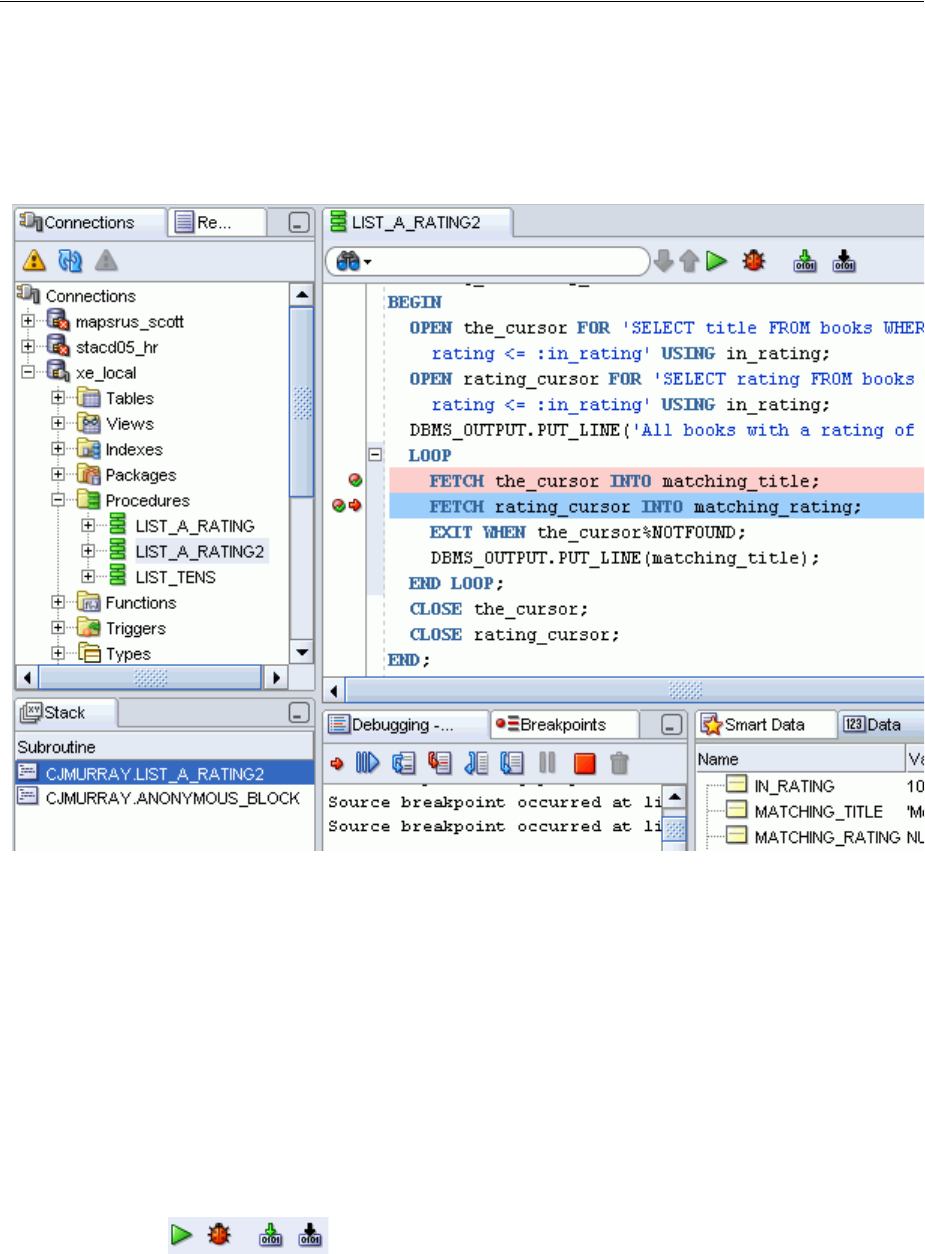Open the Smart Data tab
This screenshot has width=925, height=1254.
(x=765, y=724)
